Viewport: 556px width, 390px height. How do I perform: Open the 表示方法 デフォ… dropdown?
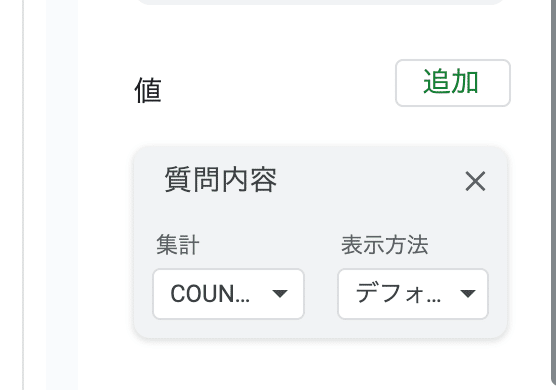[413, 294]
